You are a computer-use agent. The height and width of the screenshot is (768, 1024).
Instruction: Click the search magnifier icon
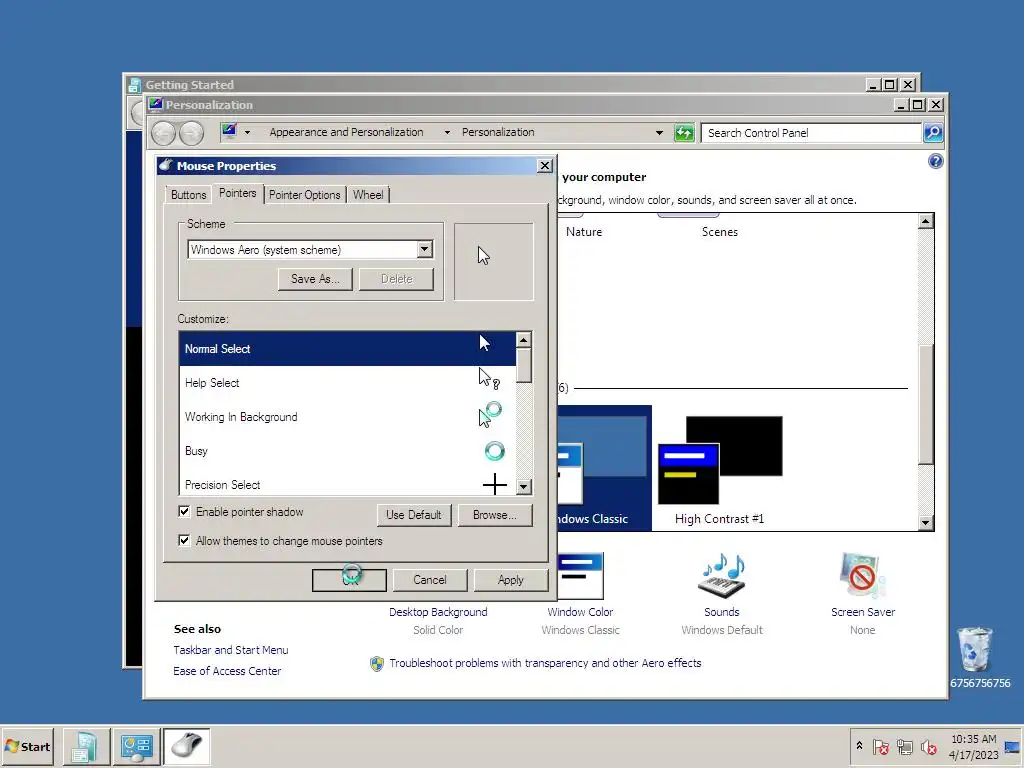933,133
